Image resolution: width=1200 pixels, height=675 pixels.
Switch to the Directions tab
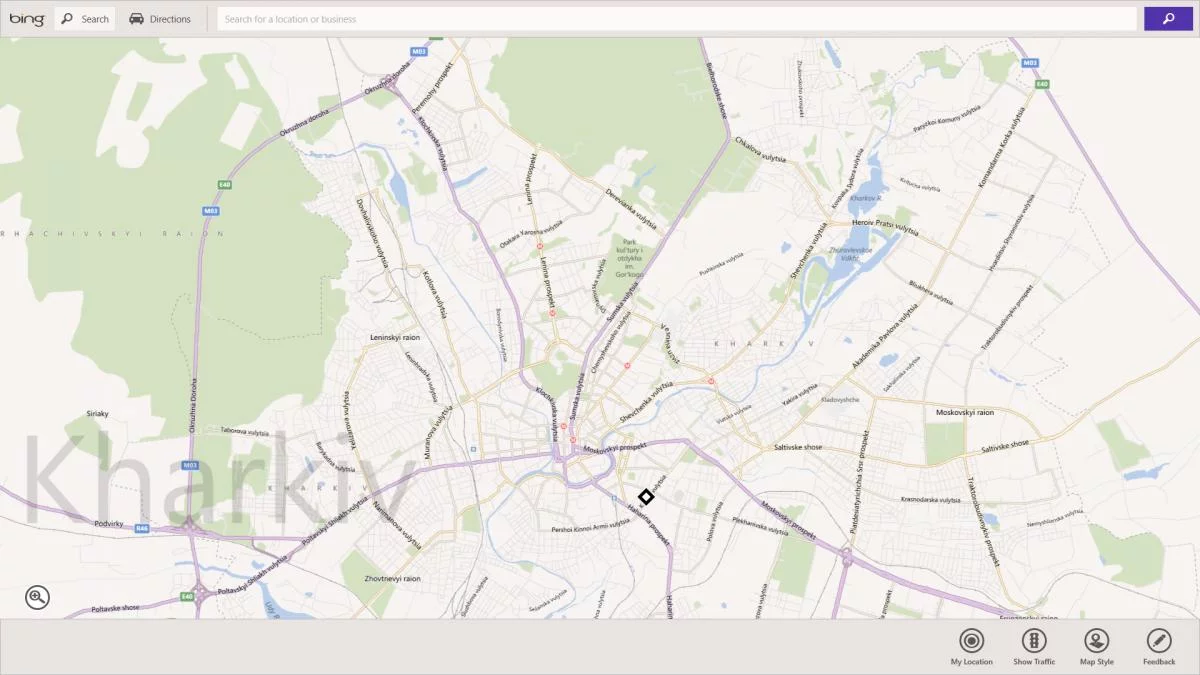pos(160,19)
